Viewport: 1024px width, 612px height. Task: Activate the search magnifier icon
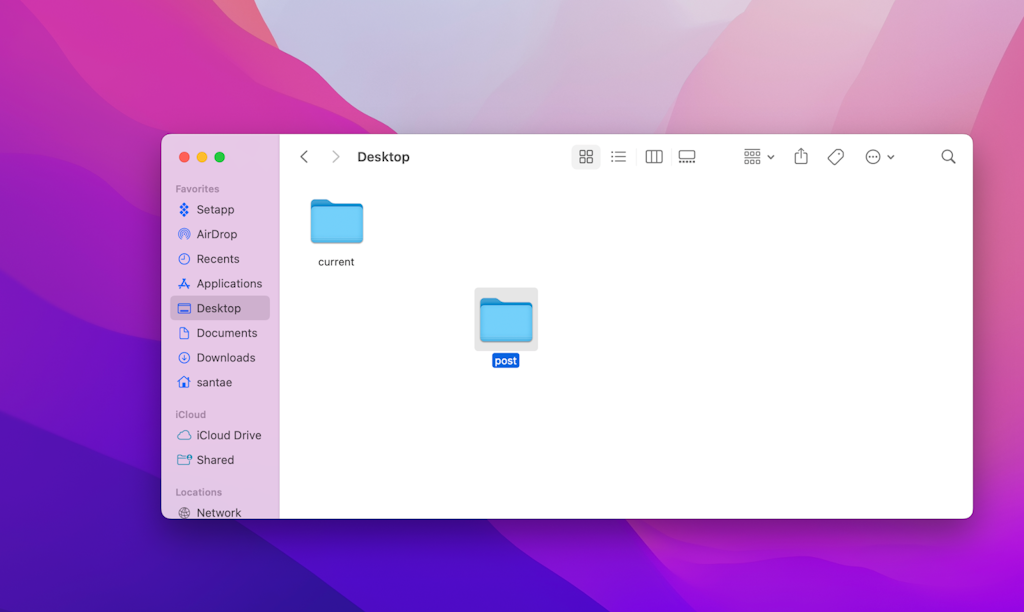pos(947,157)
